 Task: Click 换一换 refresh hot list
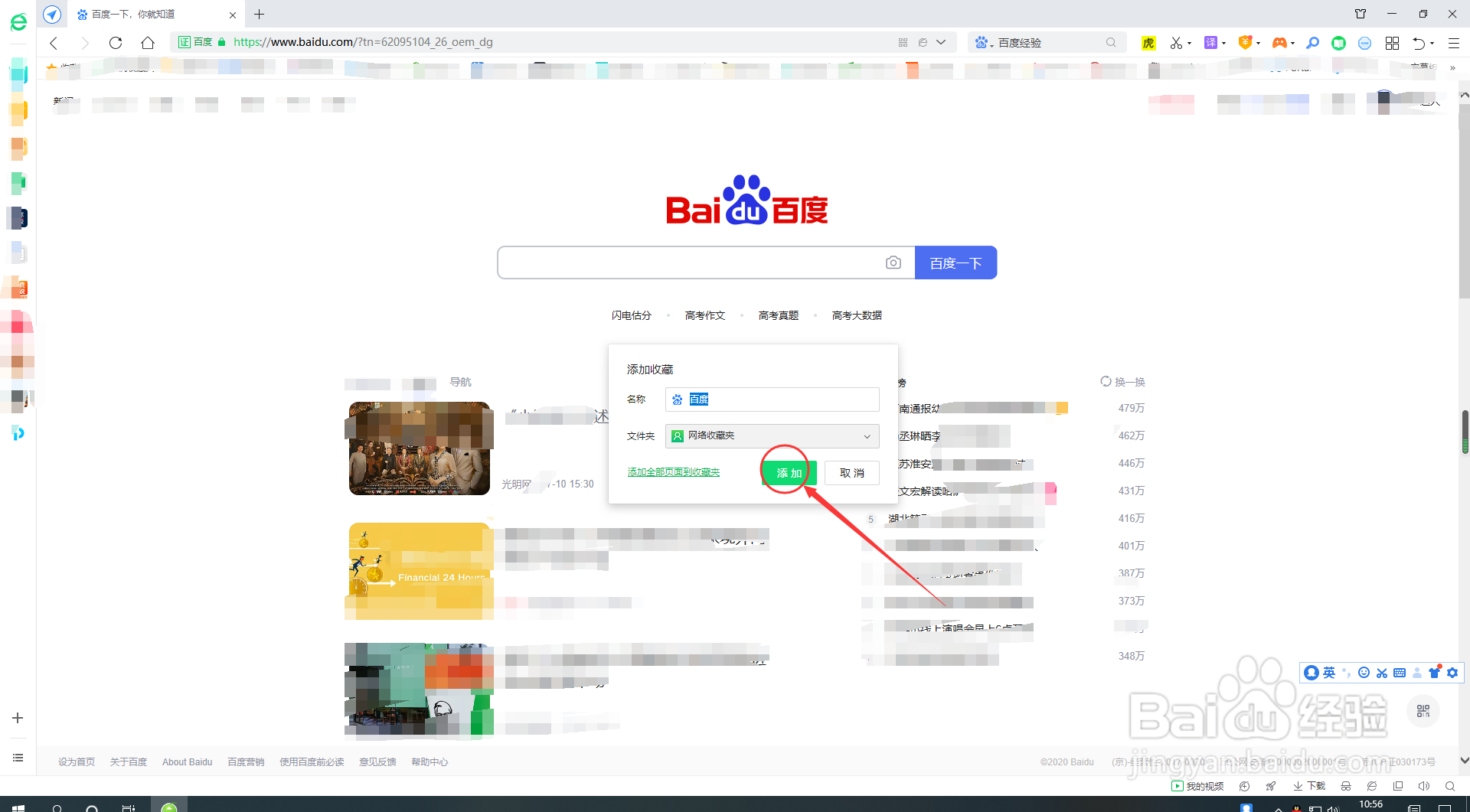[x=1122, y=382]
